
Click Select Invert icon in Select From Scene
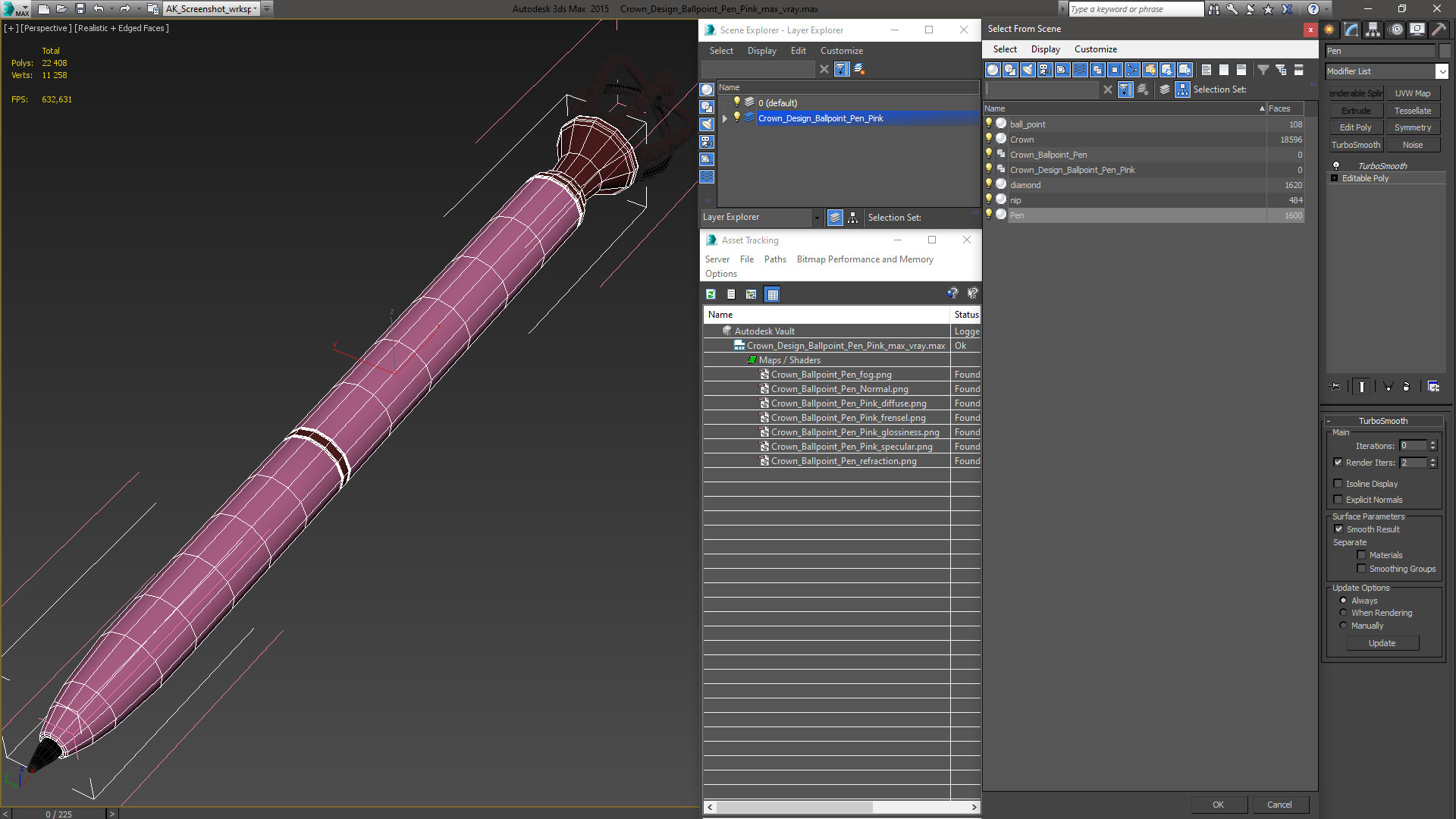pos(1241,70)
